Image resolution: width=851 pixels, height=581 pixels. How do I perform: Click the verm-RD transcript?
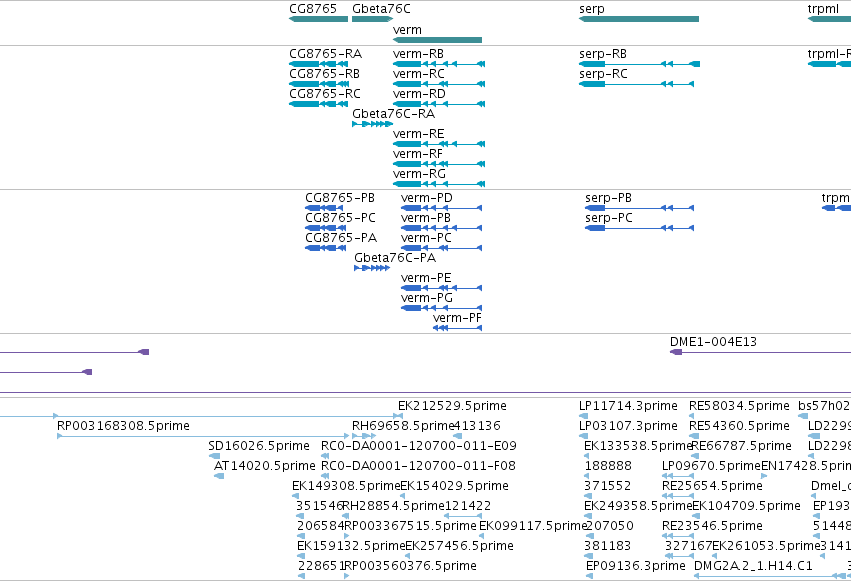(x=439, y=104)
